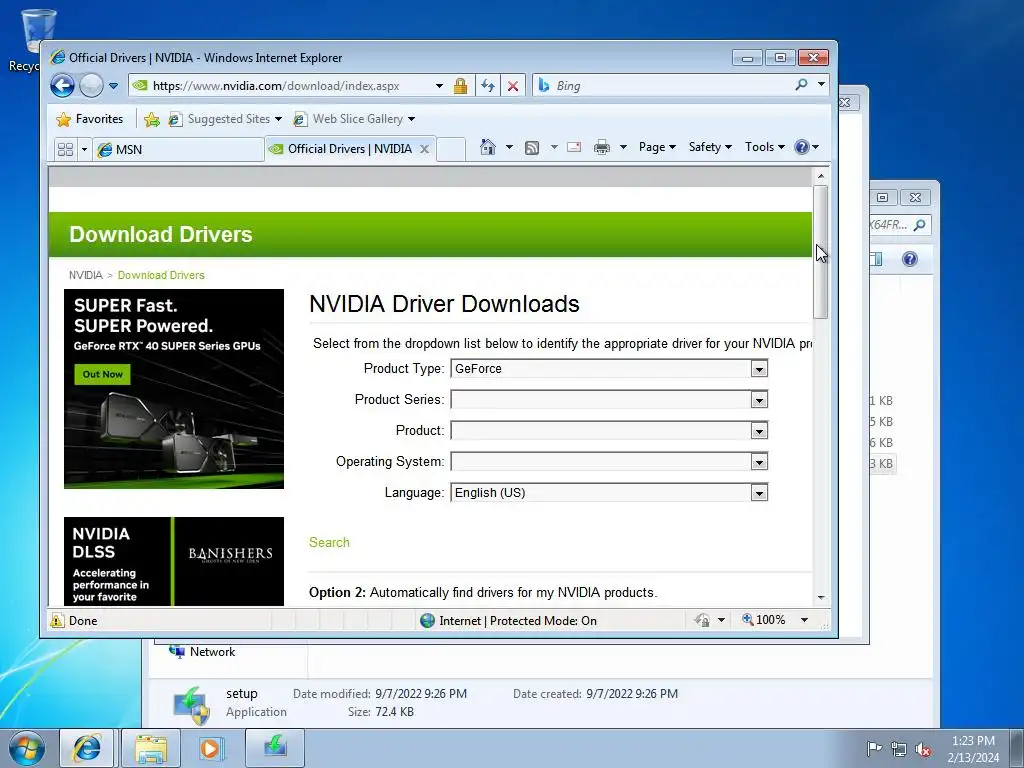The width and height of the screenshot is (1024, 768).
Task: Open the Operating System dropdown
Action: point(609,462)
